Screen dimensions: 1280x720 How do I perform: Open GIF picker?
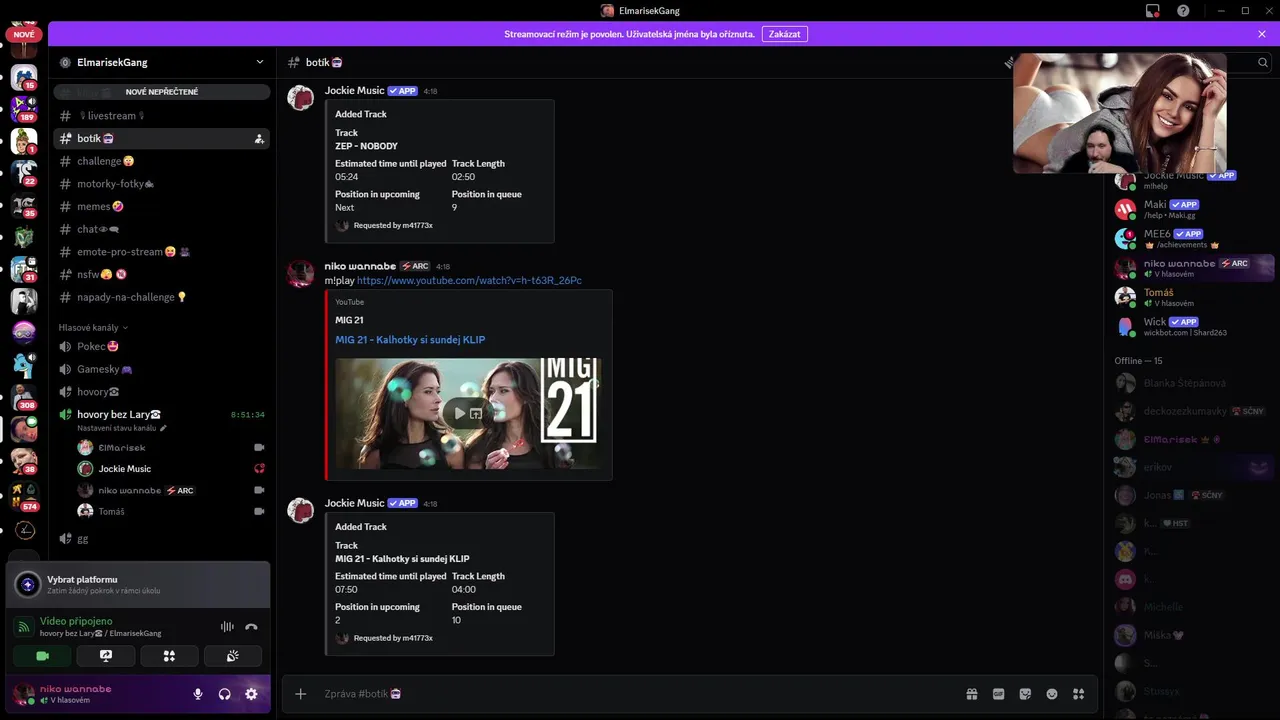coord(998,694)
